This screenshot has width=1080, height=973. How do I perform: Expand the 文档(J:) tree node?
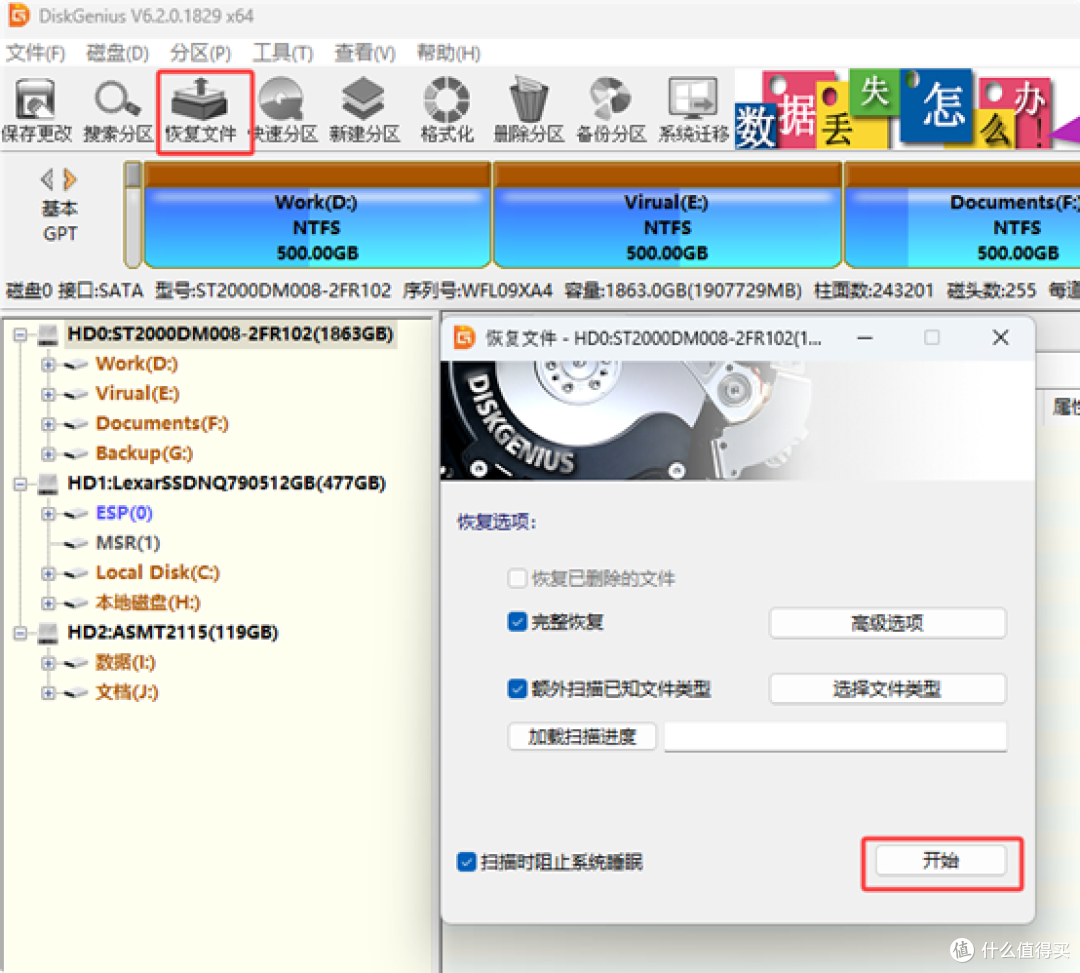click(x=48, y=693)
